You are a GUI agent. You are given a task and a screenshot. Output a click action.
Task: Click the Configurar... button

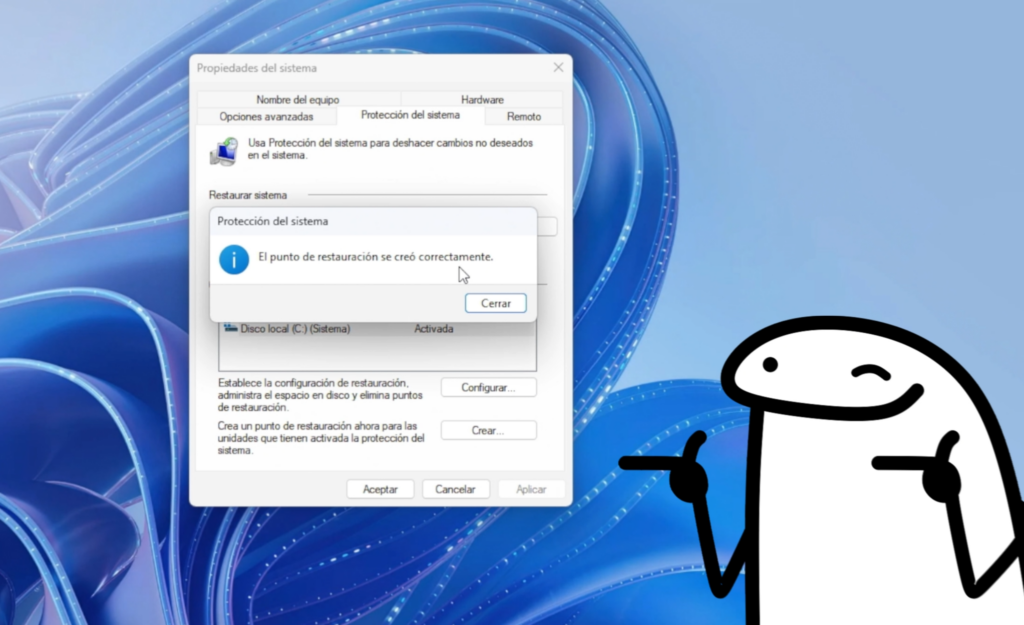coord(488,387)
